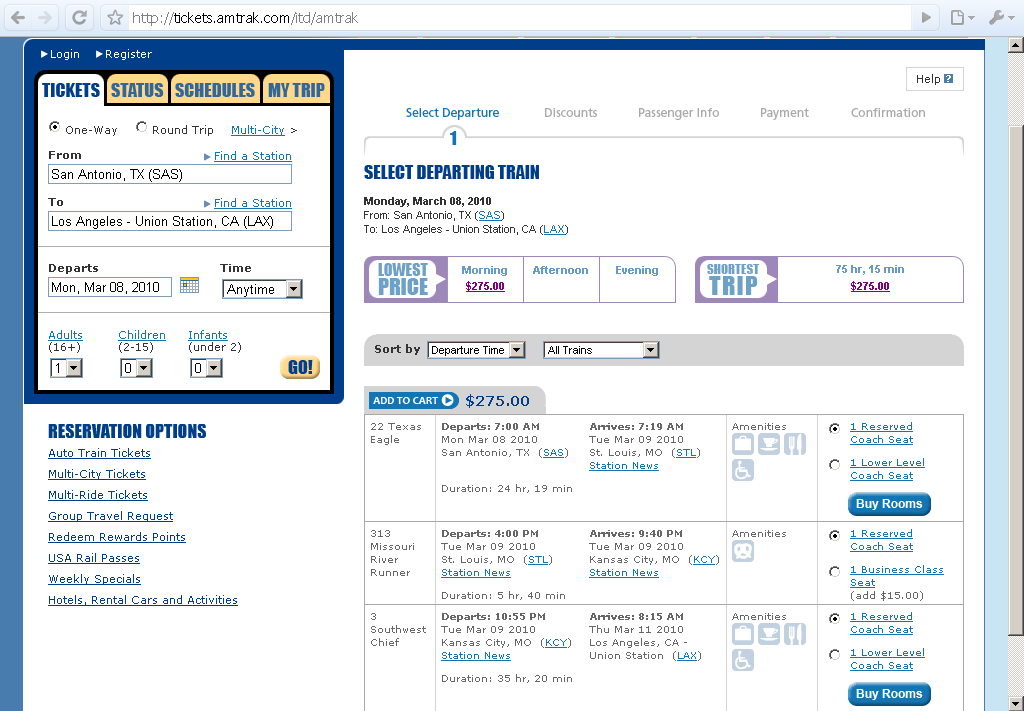Viewport: 1024px width, 711px height.
Task: Open the departure date calendar icon
Action: point(189,285)
